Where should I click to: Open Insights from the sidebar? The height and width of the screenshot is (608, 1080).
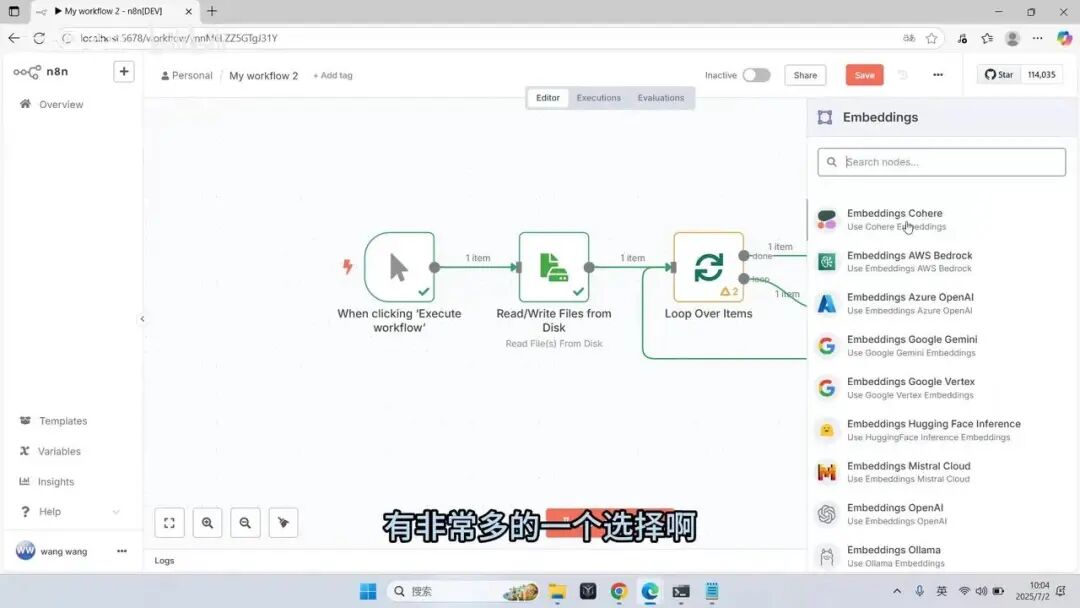(x=55, y=481)
